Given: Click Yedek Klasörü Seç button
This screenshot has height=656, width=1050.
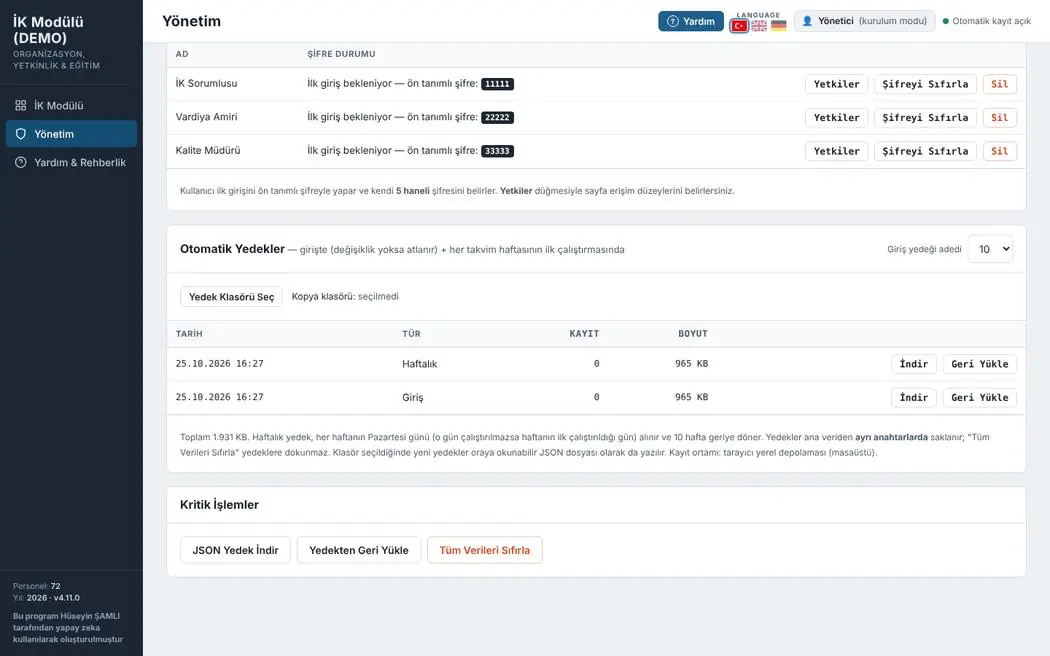Looking at the screenshot, I should click(231, 297).
